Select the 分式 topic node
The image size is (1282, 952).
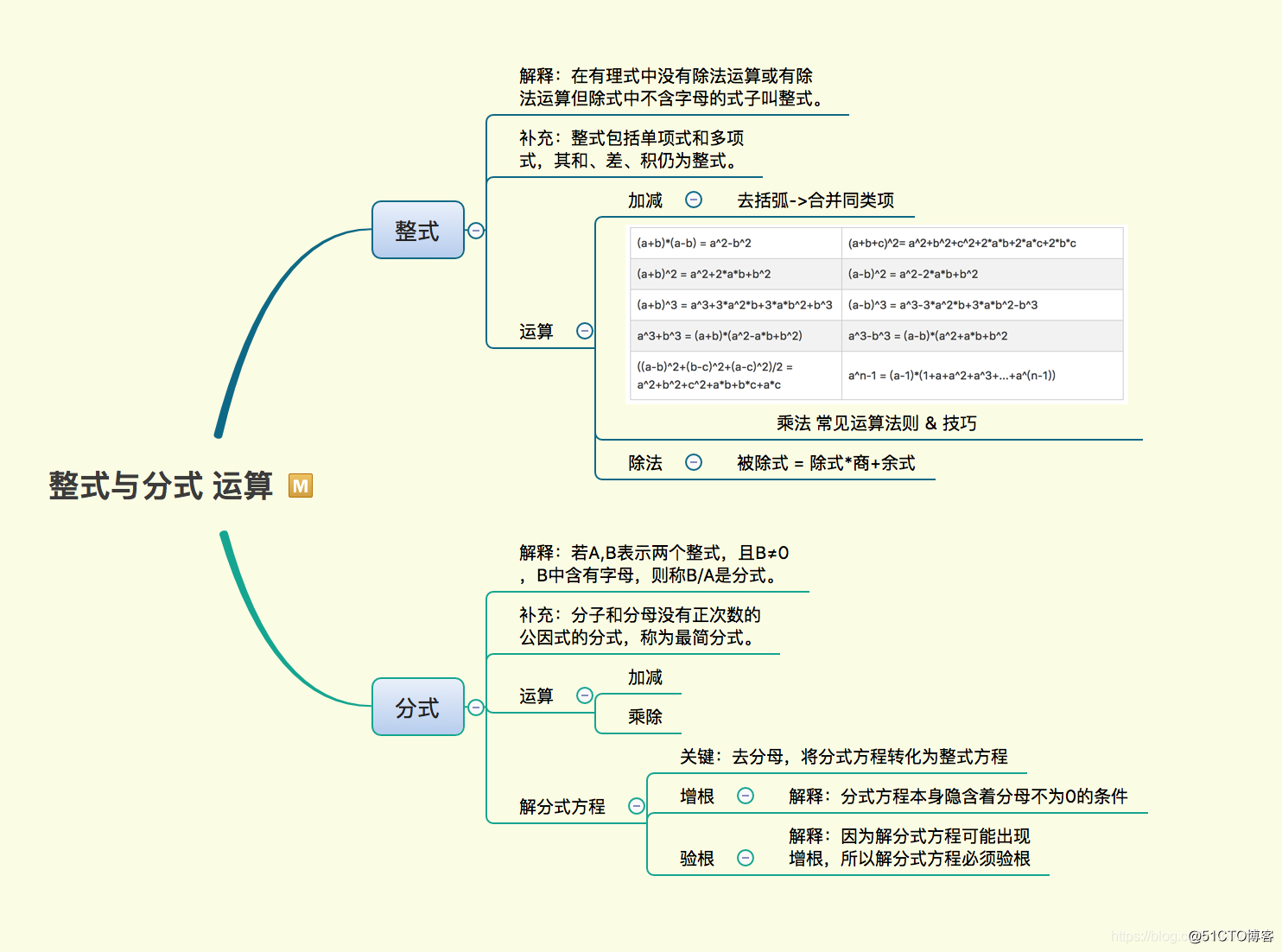coord(418,707)
